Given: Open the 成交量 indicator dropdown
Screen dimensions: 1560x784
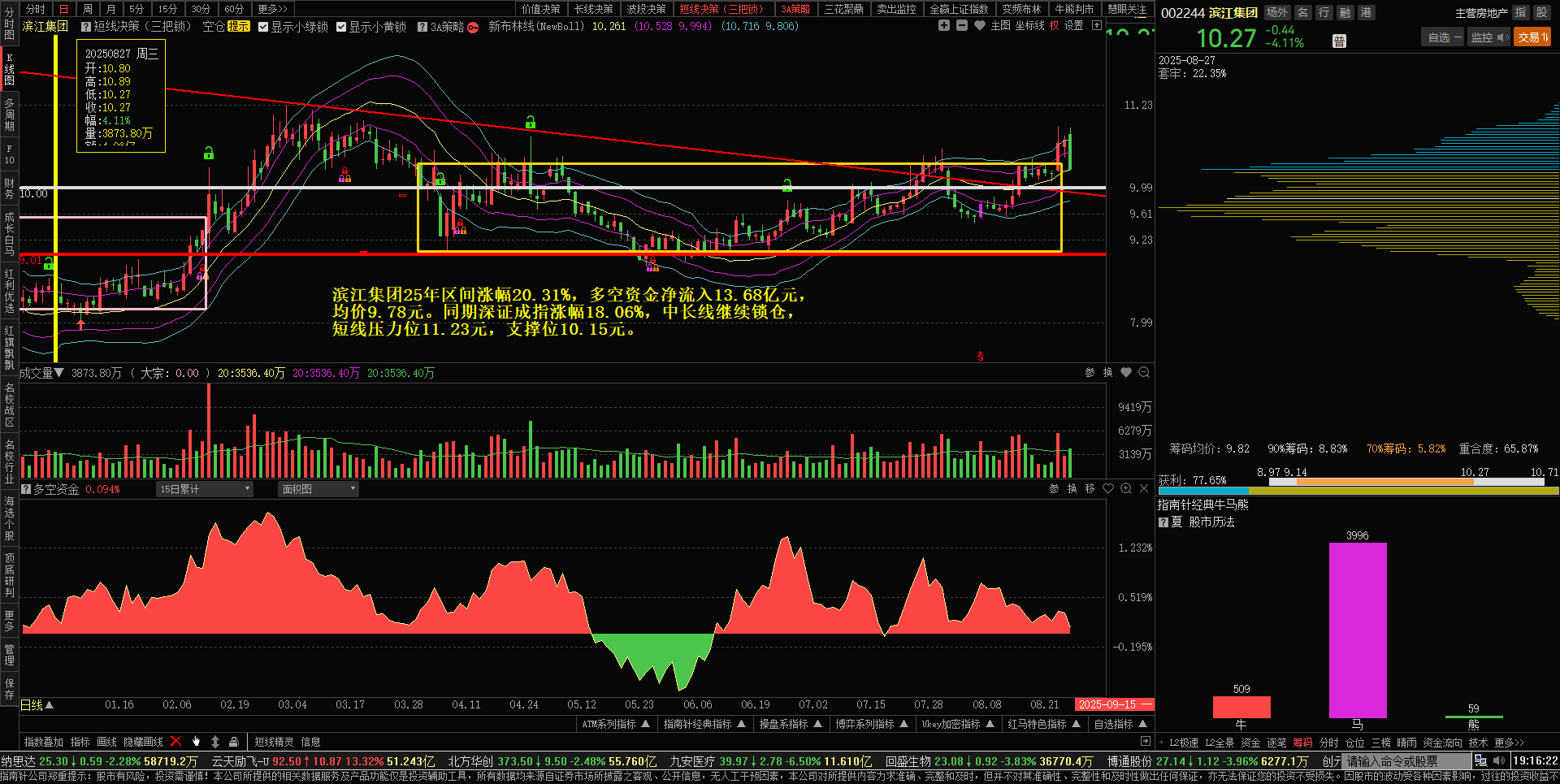Looking at the screenshot, I should pyautogui.click(x=42, y=373).
